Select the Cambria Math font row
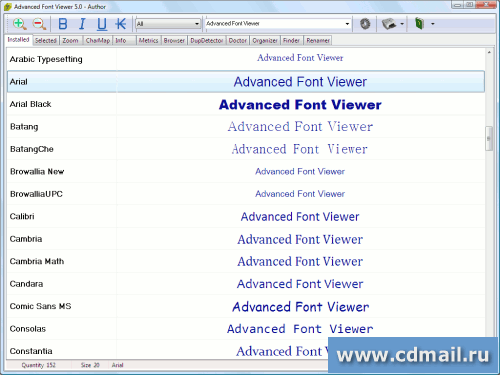Viewport: 500px width, 375px height. coord(246,261)
